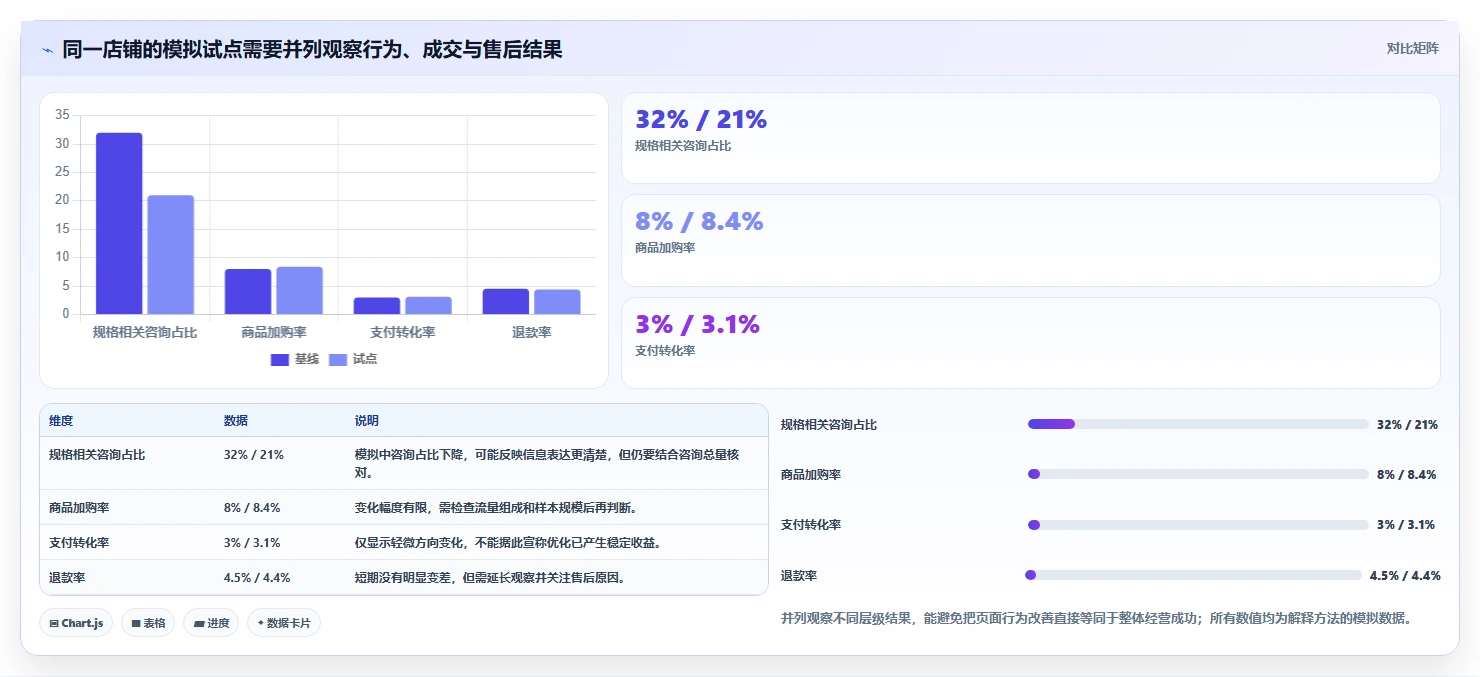Click the footnote starting 并列观察不同层级结果
Viewport: 1480px width, 677px height.
(1096, 619)
